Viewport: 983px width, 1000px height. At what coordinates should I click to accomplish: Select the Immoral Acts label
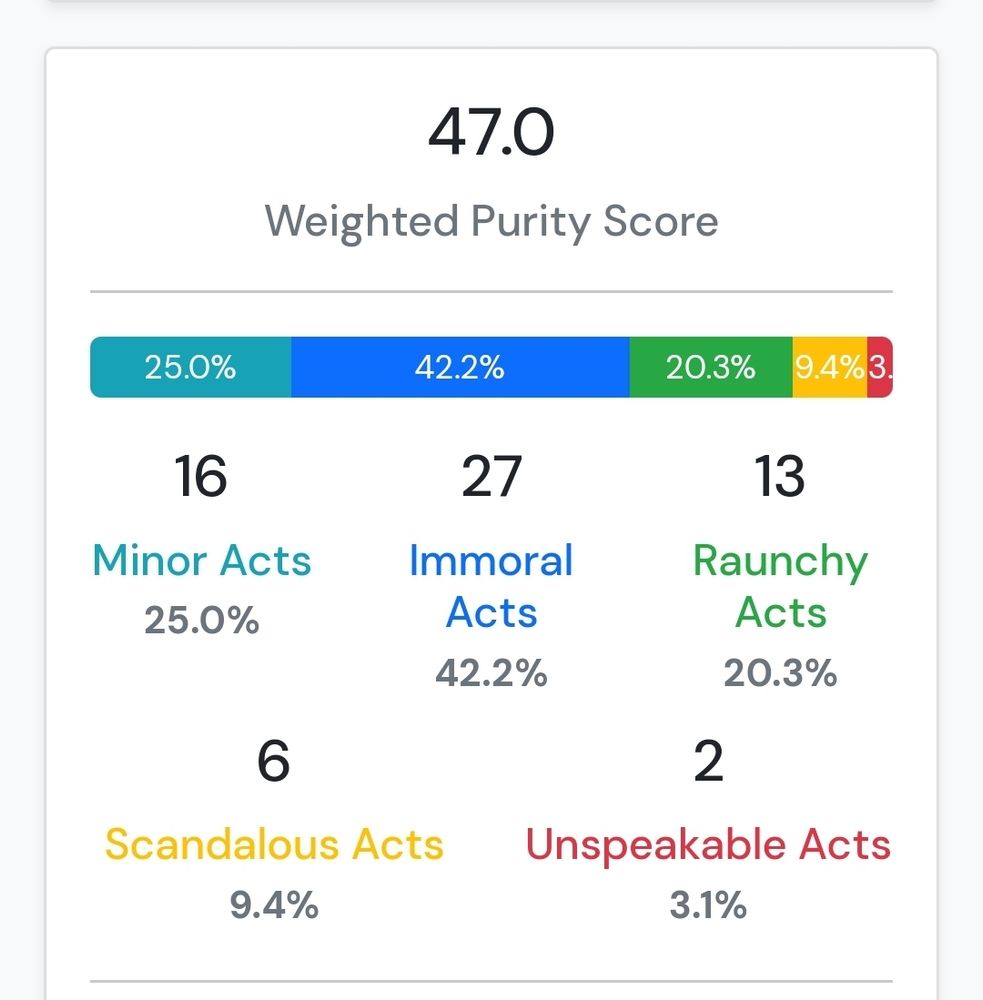491,586
